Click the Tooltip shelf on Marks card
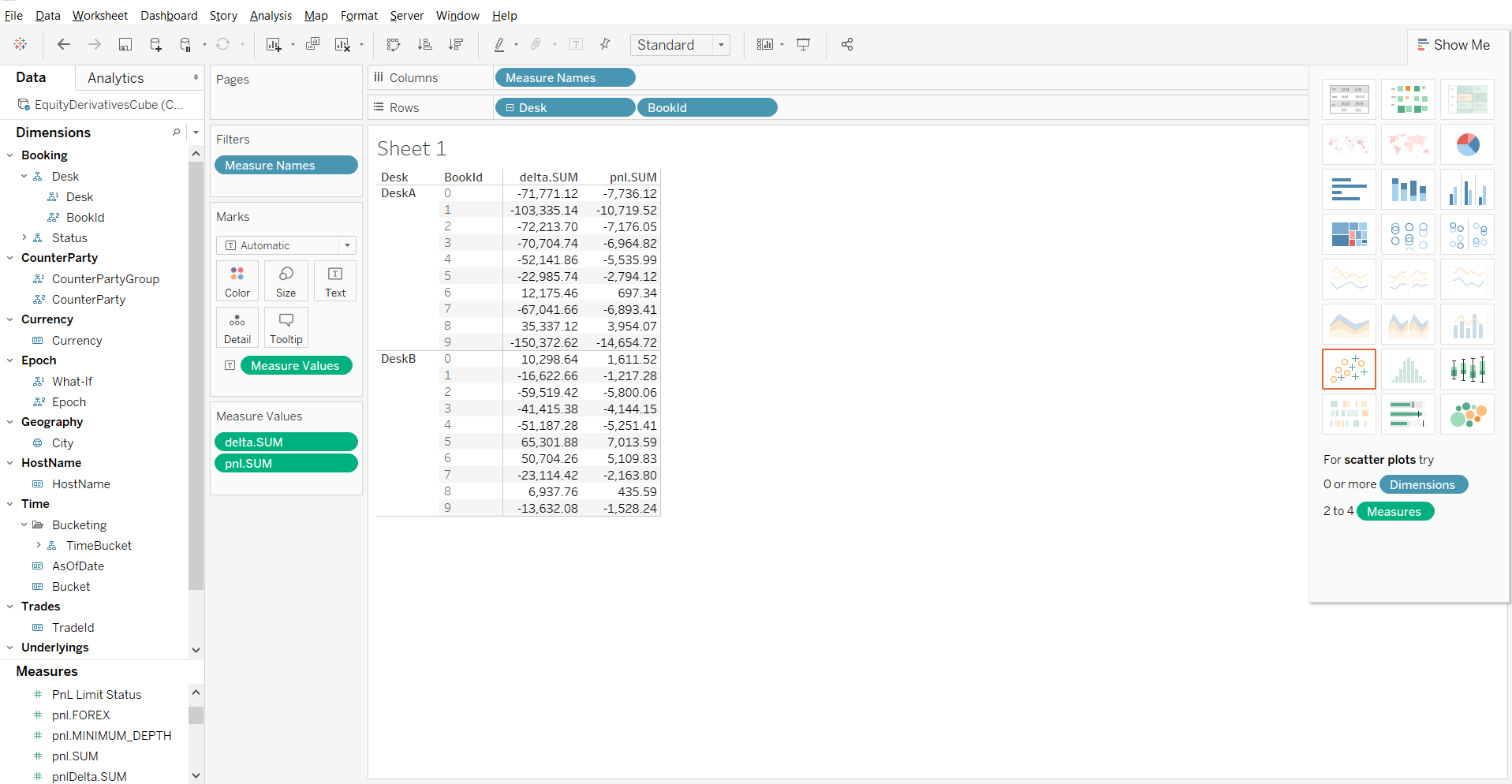This screenshot has height=784, width=1512. (286, 327)
